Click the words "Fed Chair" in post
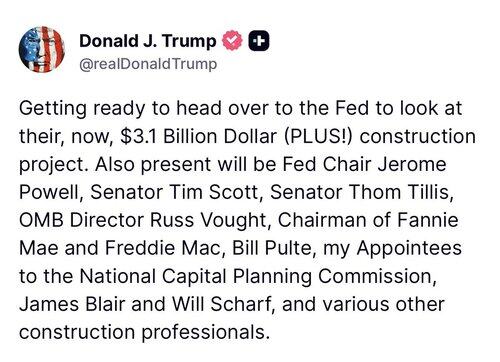 coord(327,164)
